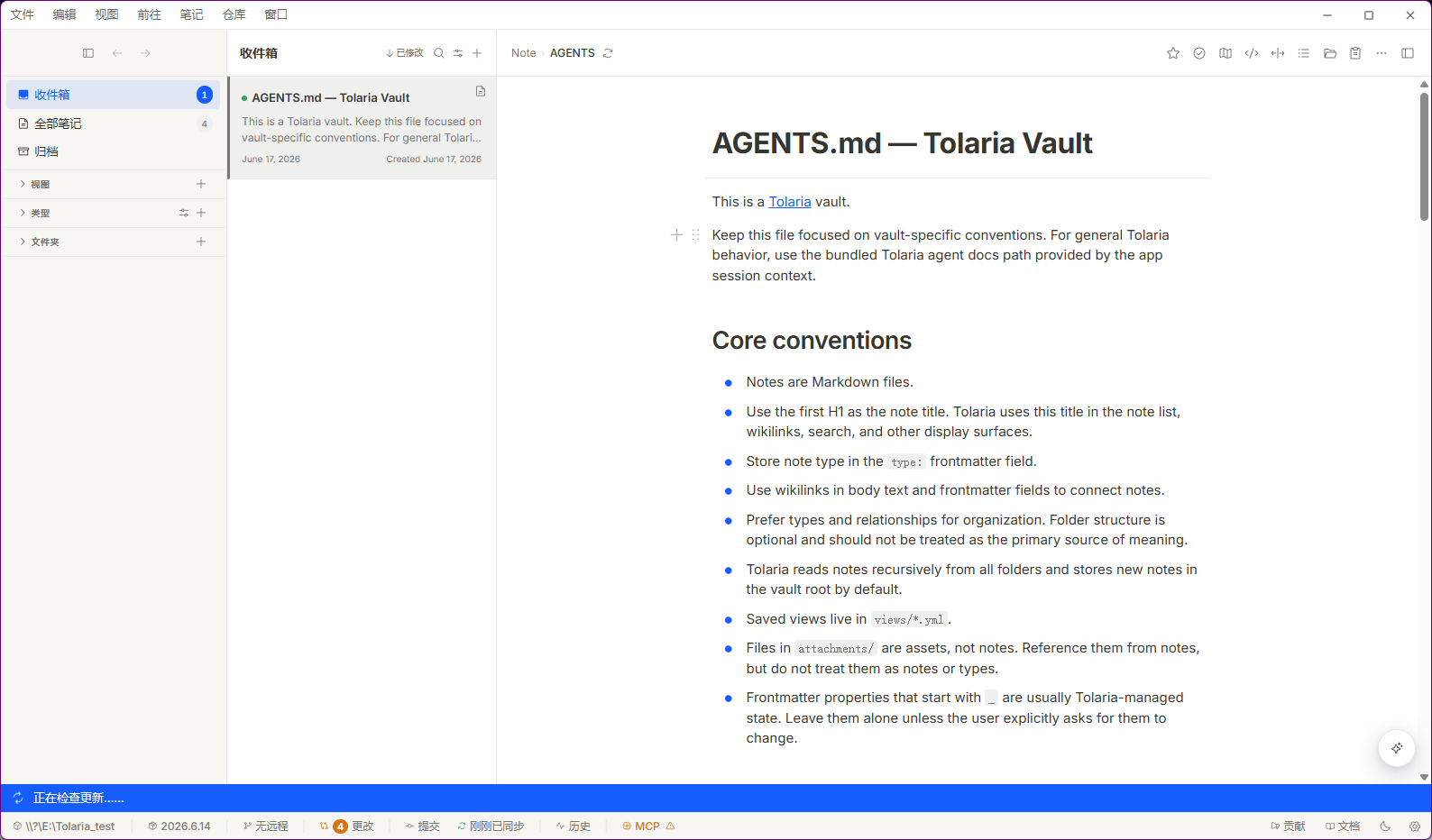This screenshot has width=1432, height=840.
Task: Follow the Tolaria hyperlink in the note
Action: tap(790, 202)
